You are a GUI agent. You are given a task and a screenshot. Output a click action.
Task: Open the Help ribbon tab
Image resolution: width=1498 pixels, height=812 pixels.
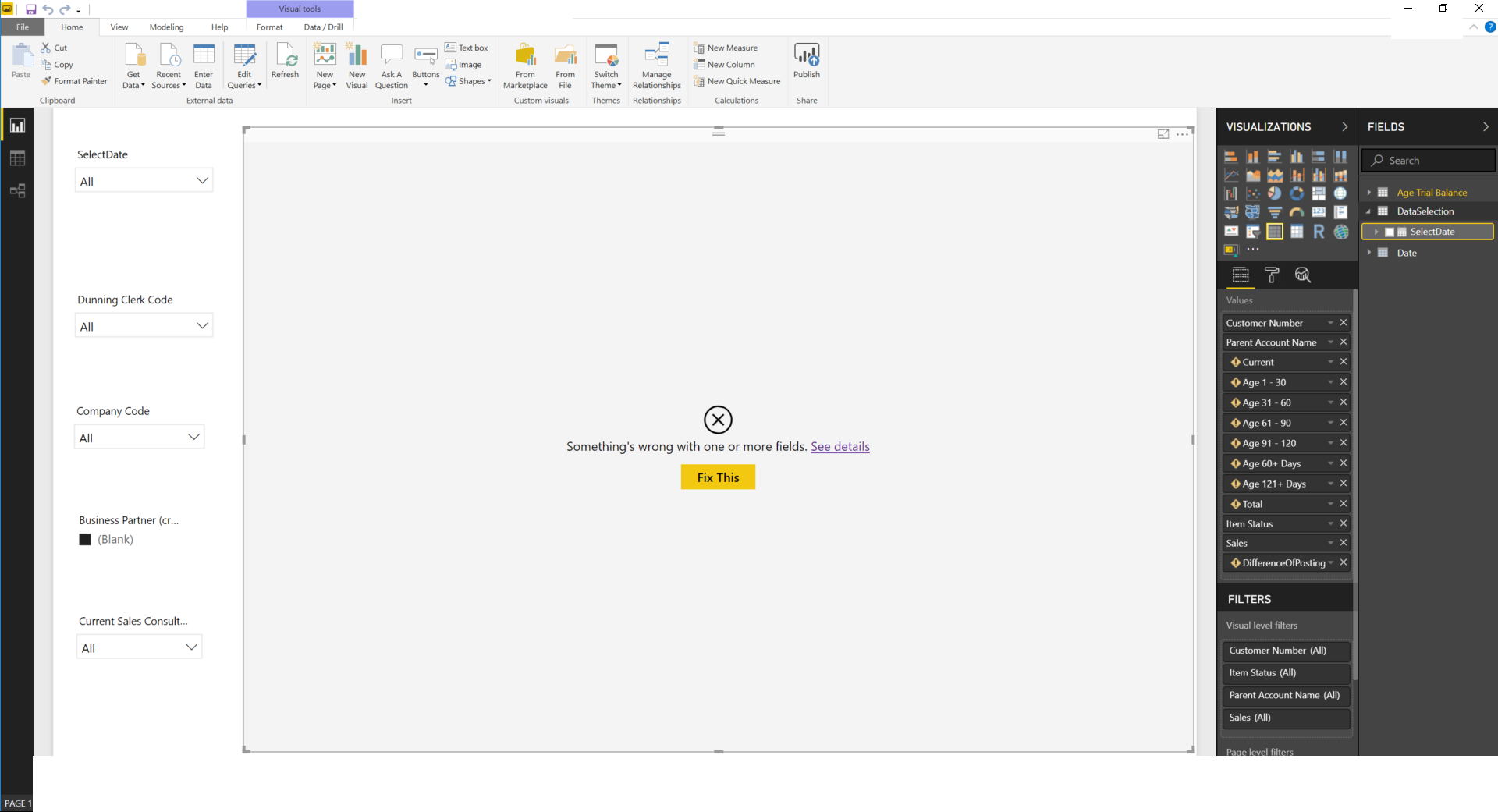(x=220, y=27)
